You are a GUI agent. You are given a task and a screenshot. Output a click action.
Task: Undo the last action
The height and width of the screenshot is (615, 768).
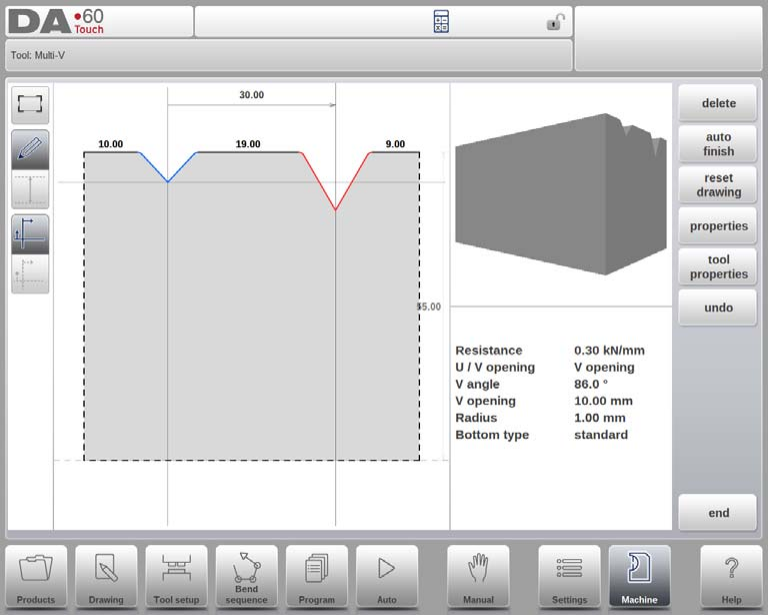pyautogui.click(x=718, y=308)
